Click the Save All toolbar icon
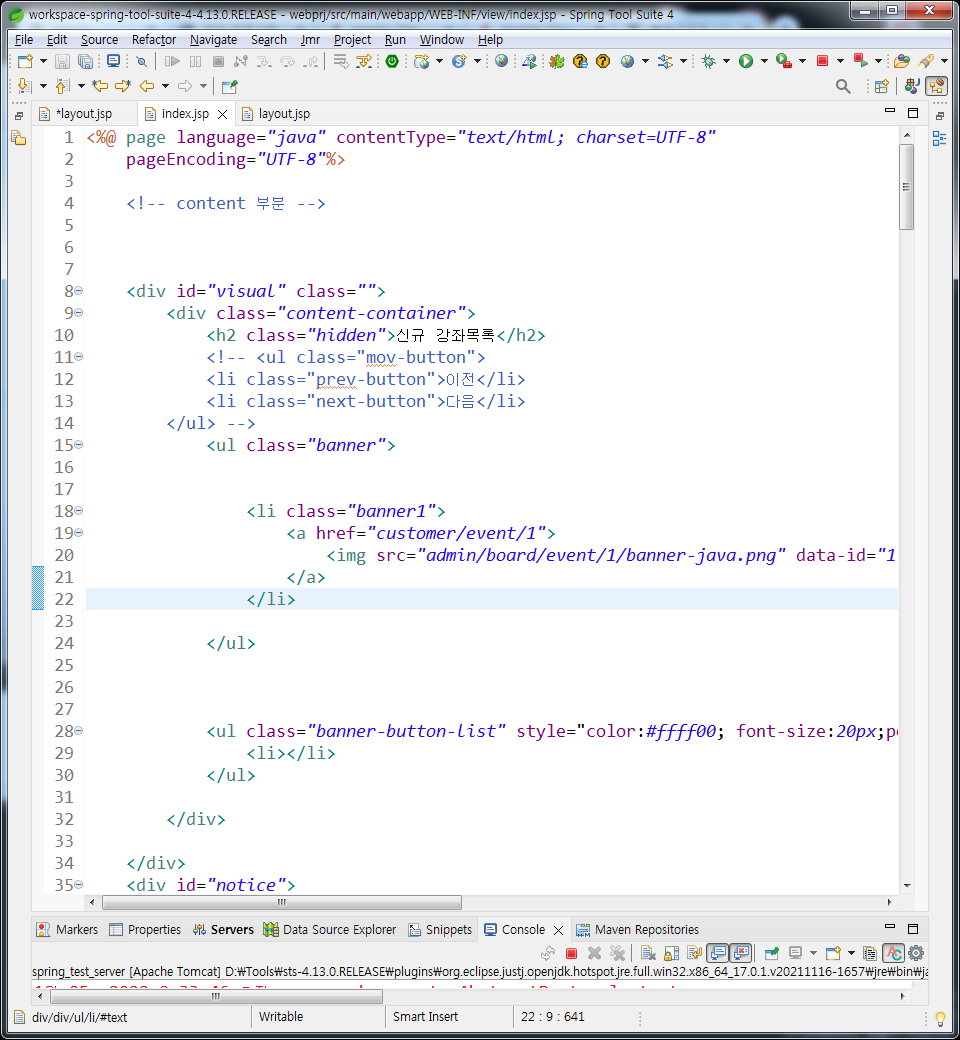 point(86,62)
